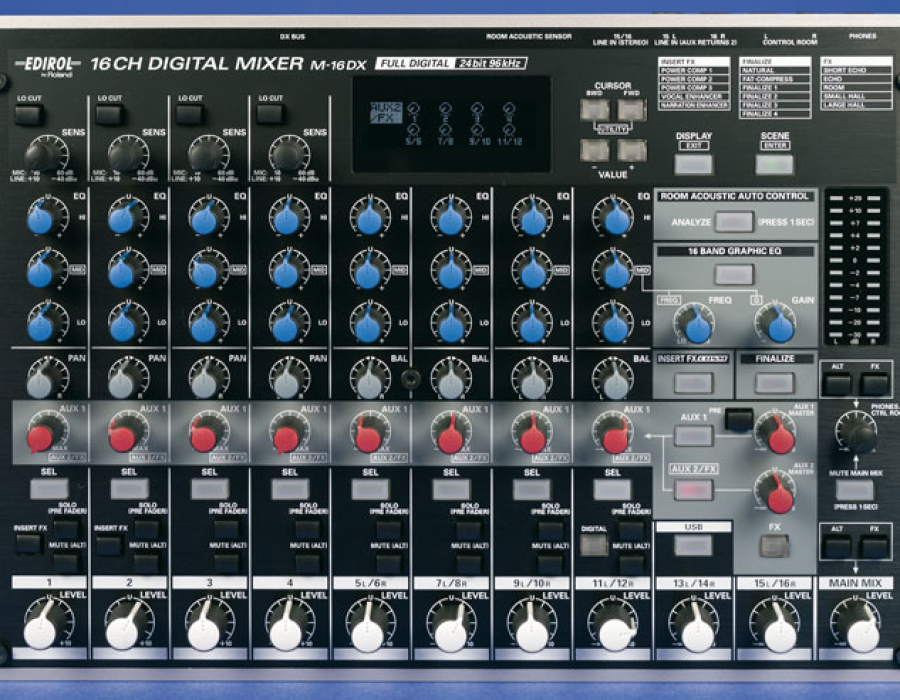The height and width of the screenshot is (700, 900).
Task: Toggle the ALT button feeding MAIN MIX
Action: 837,547
